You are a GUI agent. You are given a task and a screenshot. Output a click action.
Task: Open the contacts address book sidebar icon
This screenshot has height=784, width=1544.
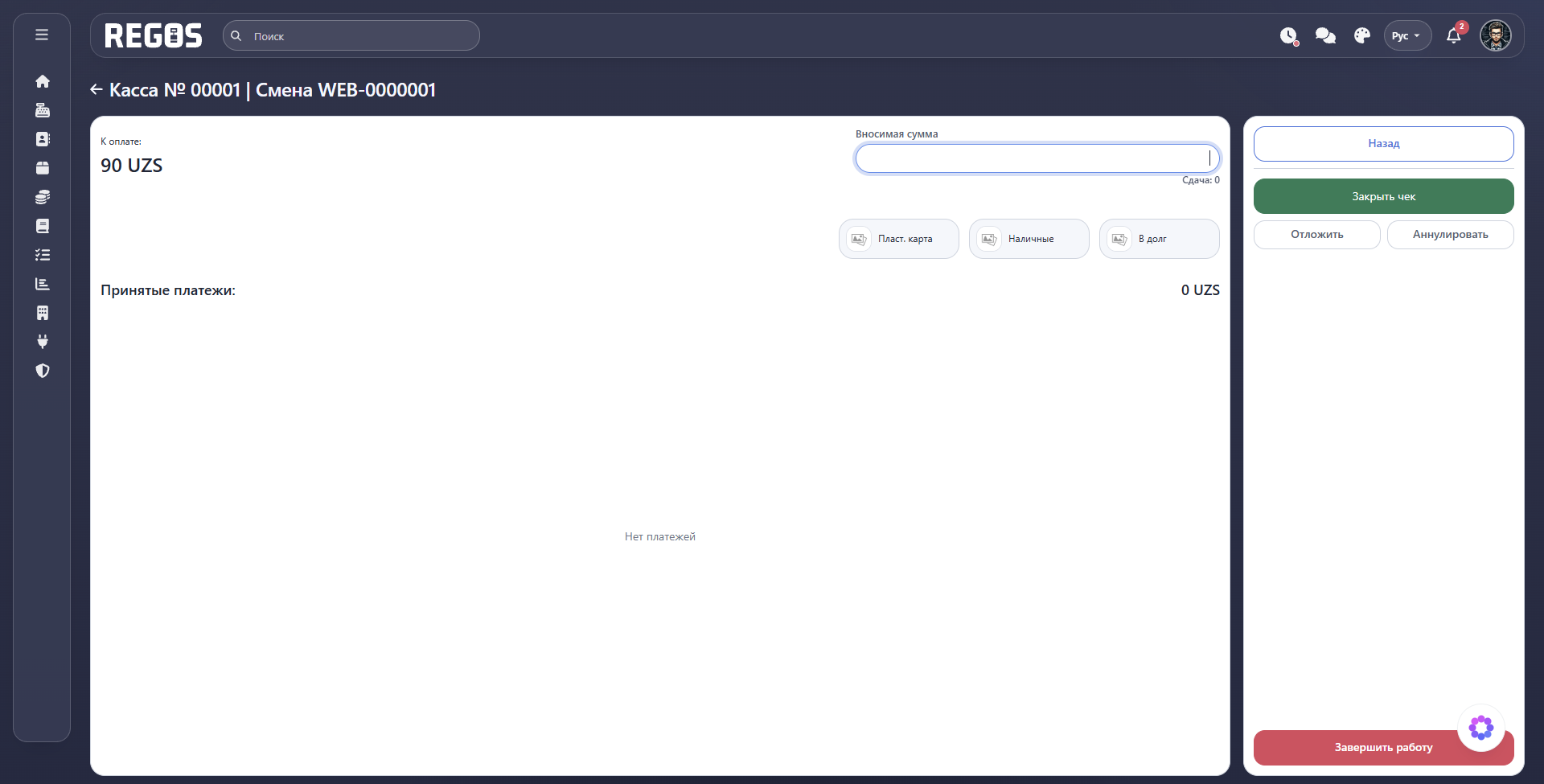[x=43, y=139]
